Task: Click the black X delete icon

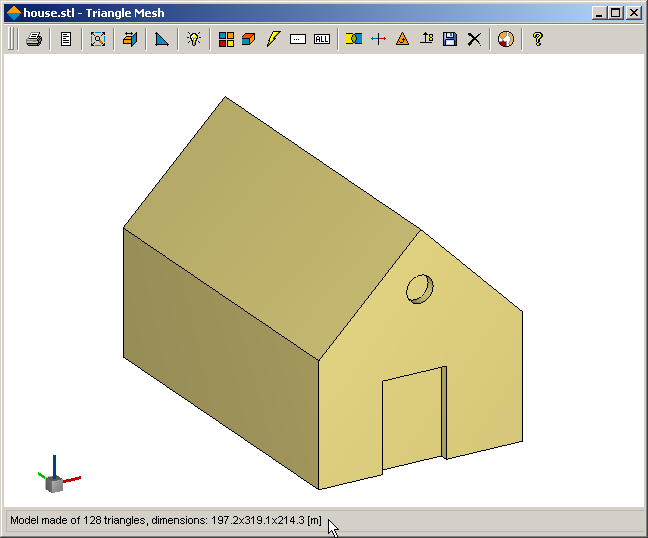Action: pos(474,40)
